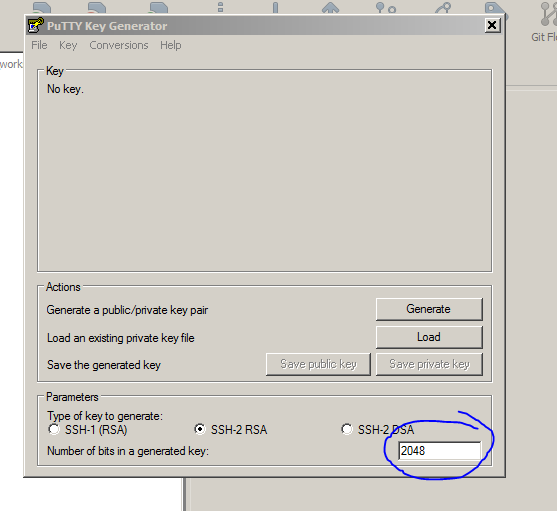Click the 'No key.' text

tap(65, 89)
